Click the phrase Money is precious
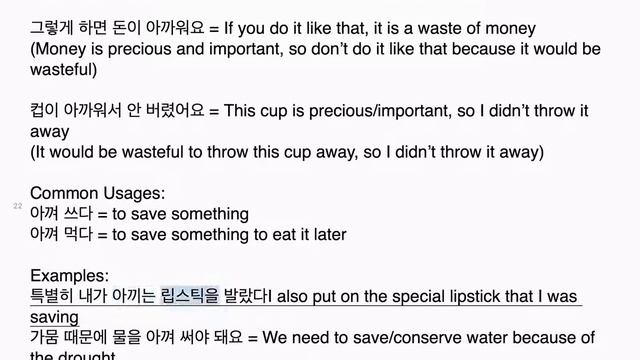 pyautogui.click(x=102, y=49)
